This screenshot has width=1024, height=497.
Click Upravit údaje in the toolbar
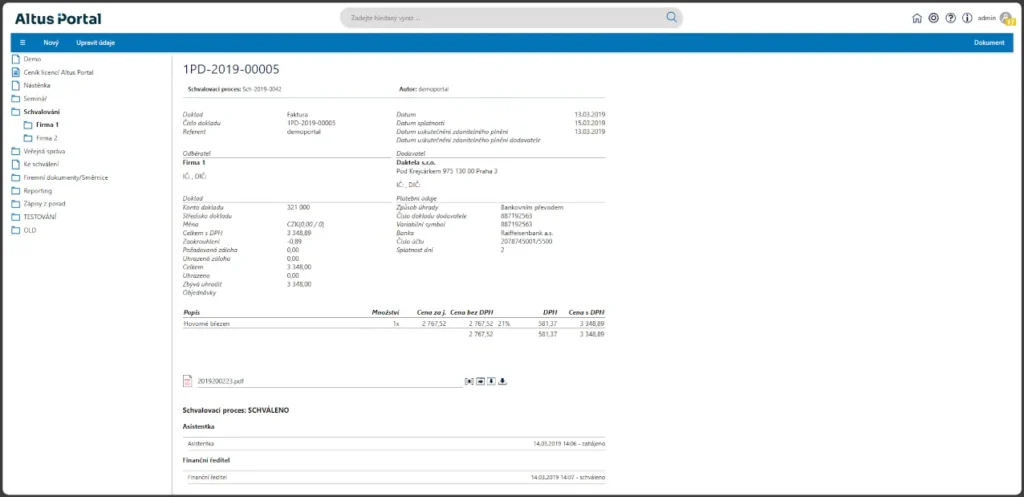[94, 43]
